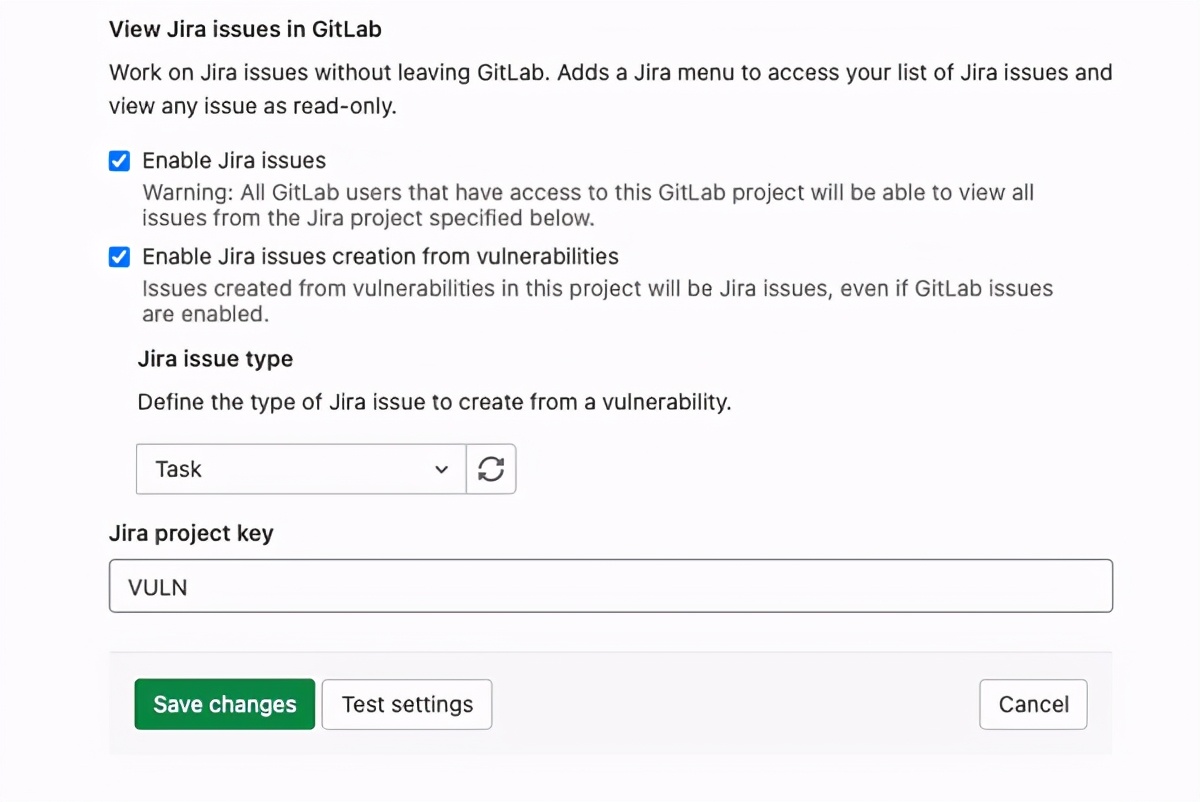Click the warning text about GitLab user access
1200x802 pixels.
tap(588, 192)
